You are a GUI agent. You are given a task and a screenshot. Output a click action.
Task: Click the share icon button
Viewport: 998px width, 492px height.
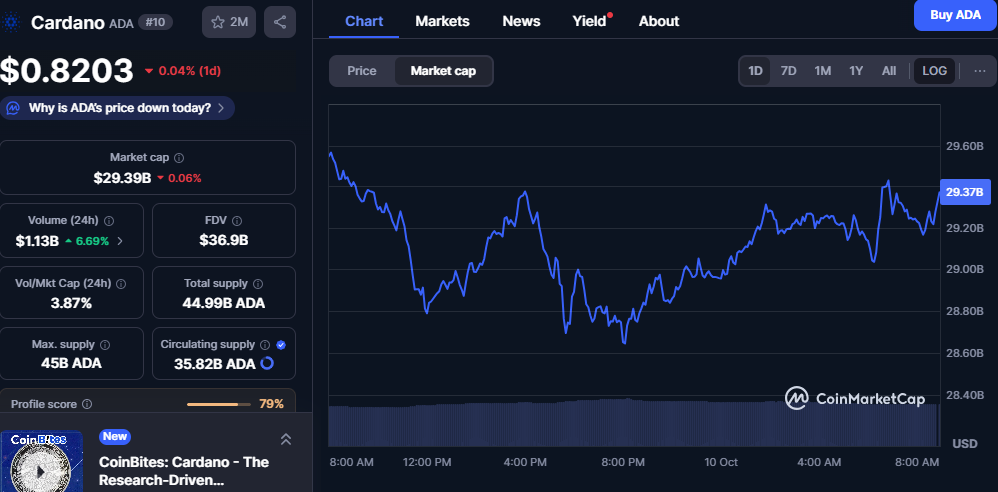280,22
